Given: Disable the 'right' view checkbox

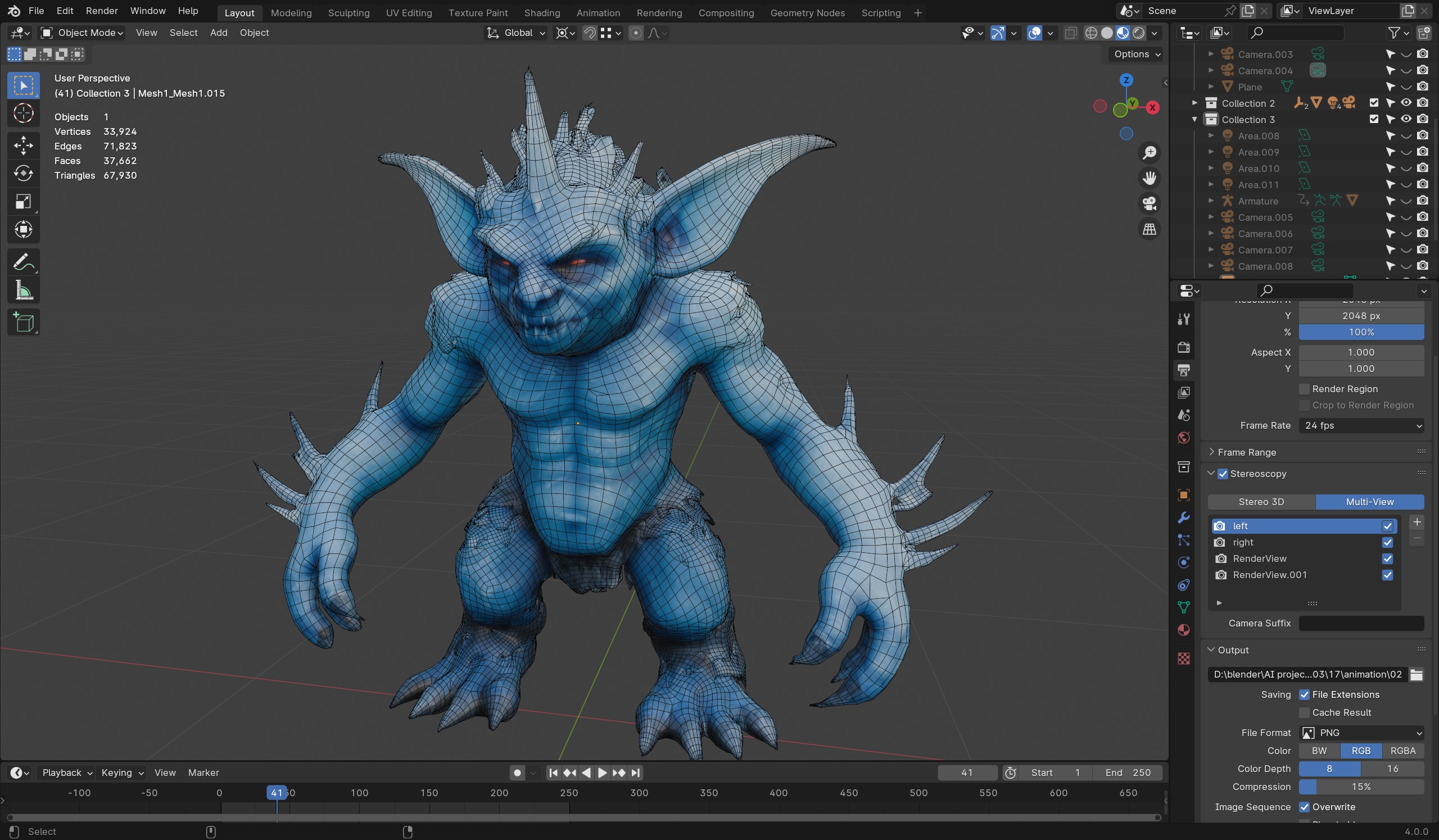Looking at the screenshot, I should (1388, 542).
